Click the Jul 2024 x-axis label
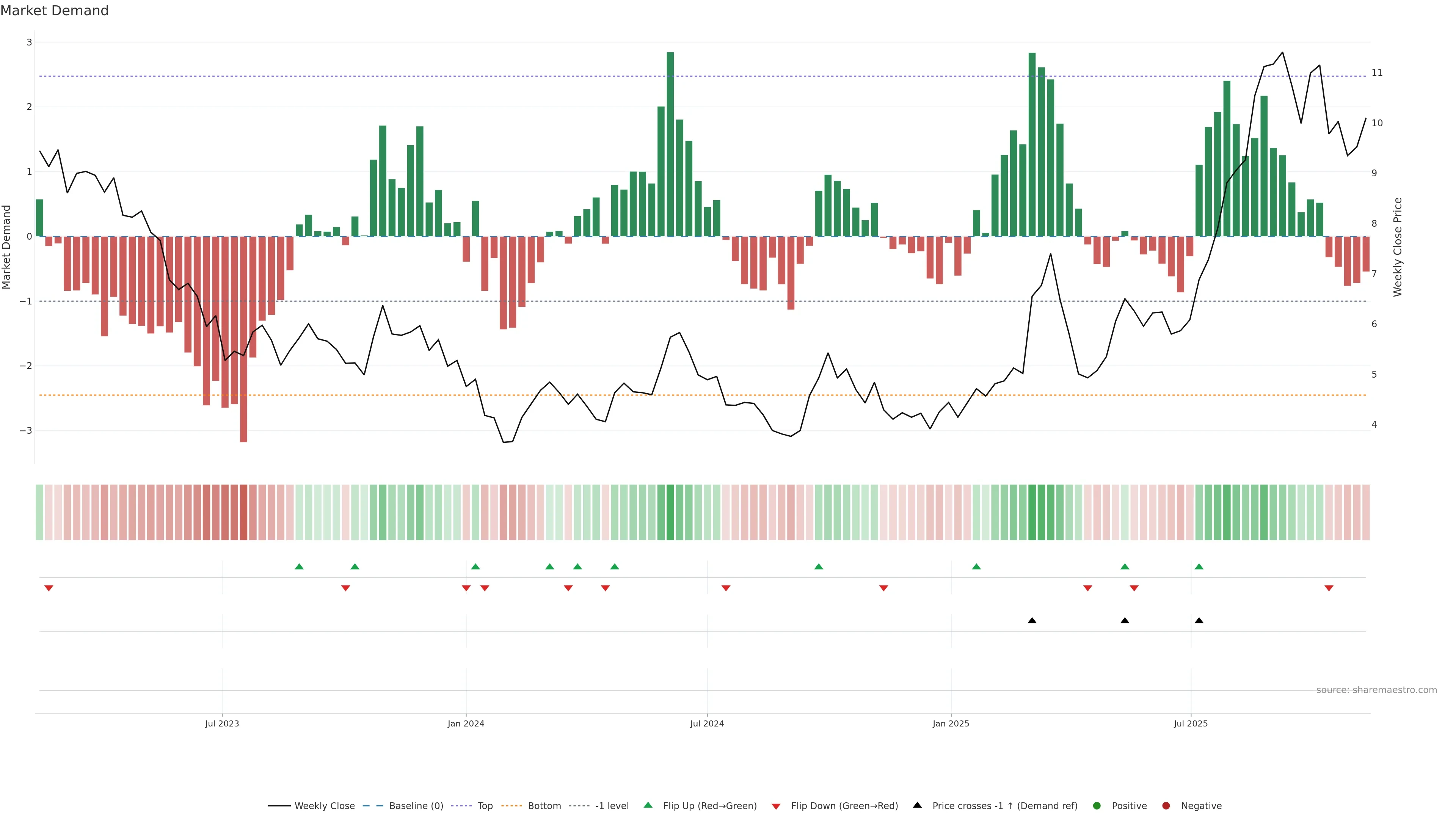The height and width of the screenshot is (819, 1456). (x=706, y=723)
